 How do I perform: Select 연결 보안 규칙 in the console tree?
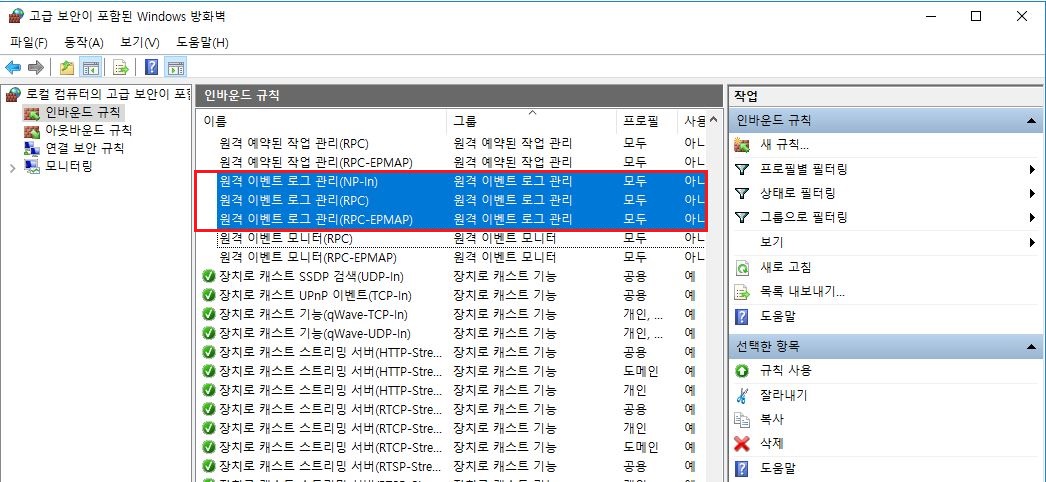point(85,147)
